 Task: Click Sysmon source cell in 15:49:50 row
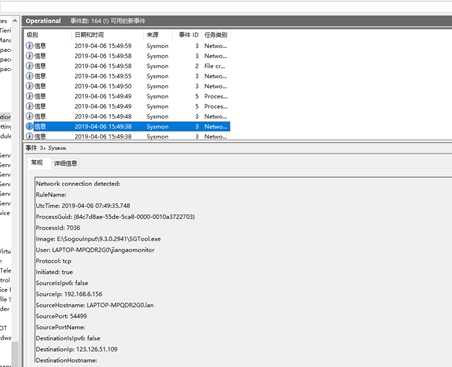click(x=157, y=86)
